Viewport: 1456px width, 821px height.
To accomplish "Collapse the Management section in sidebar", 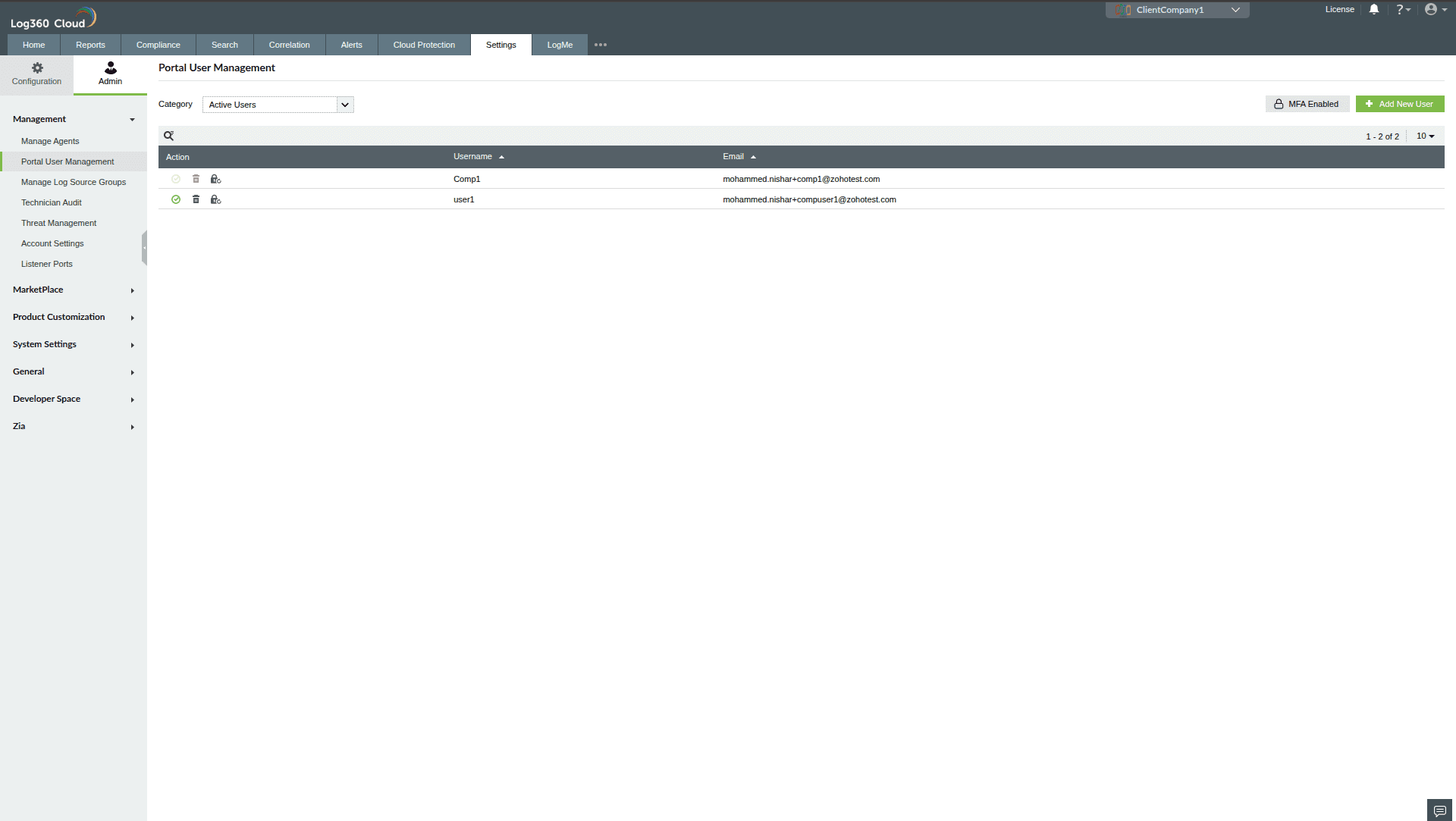I will click(x=132, y=120).
